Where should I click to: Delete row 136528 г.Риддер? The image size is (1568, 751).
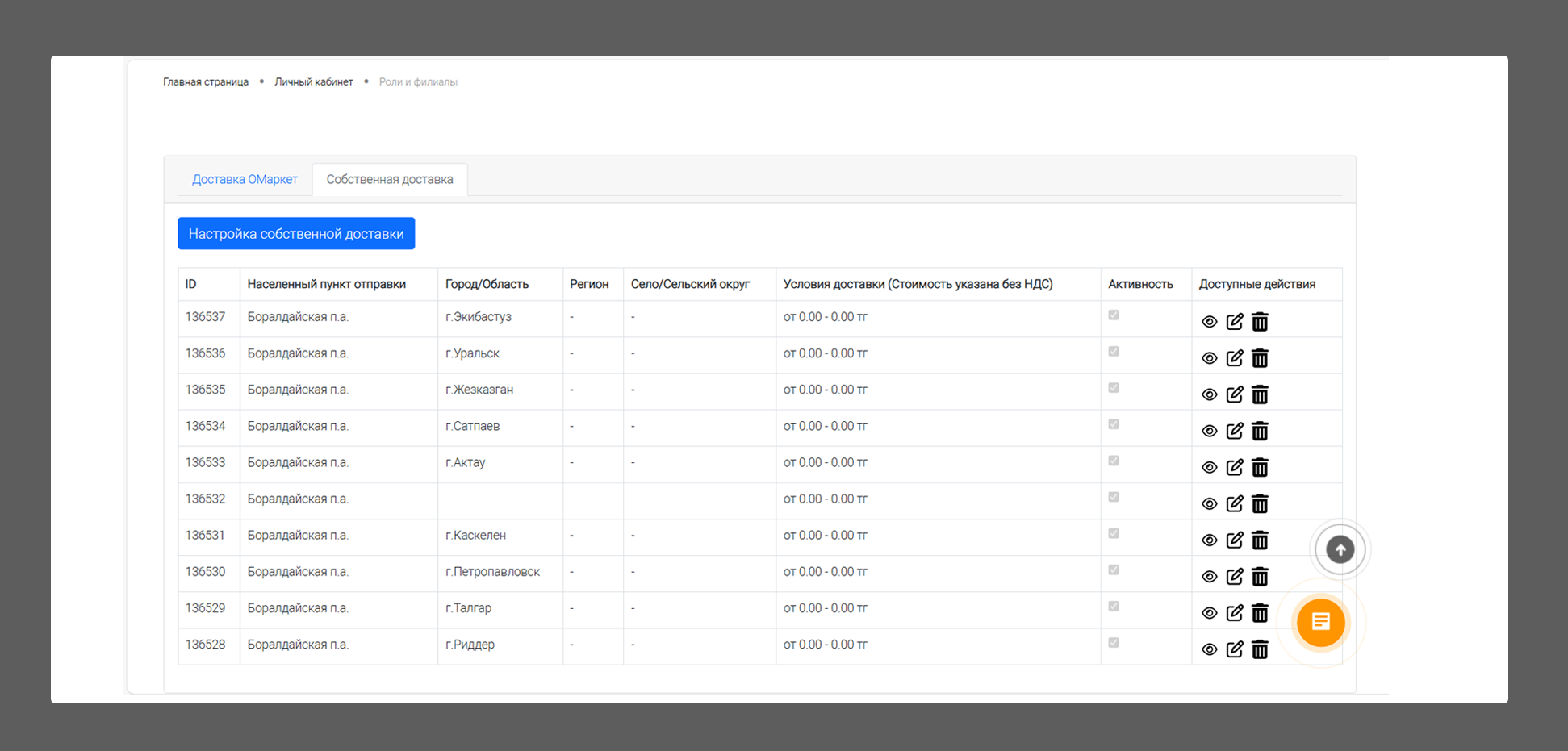click(x=1260, y=649)
